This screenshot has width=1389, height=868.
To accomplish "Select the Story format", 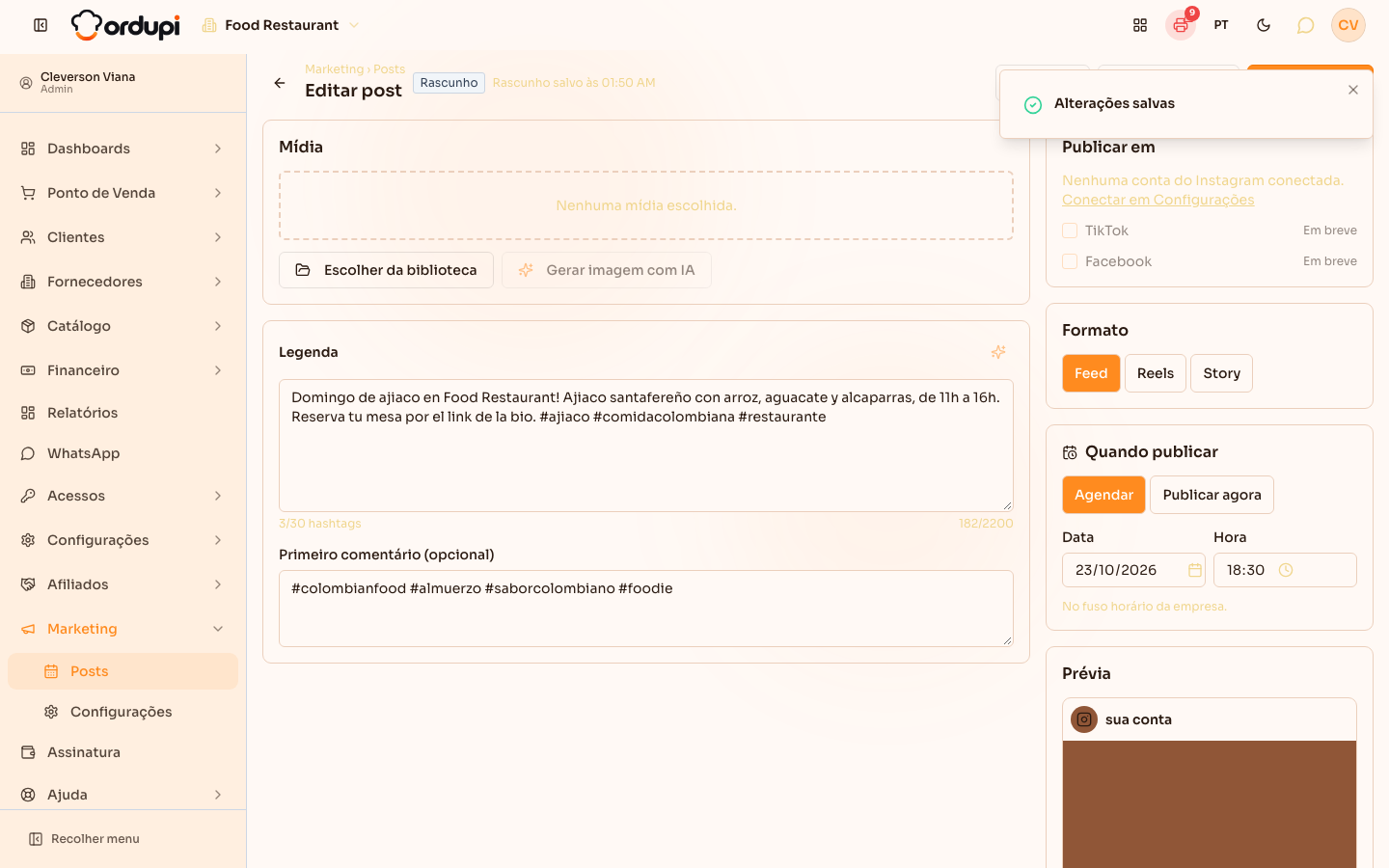I will 1221,373.
